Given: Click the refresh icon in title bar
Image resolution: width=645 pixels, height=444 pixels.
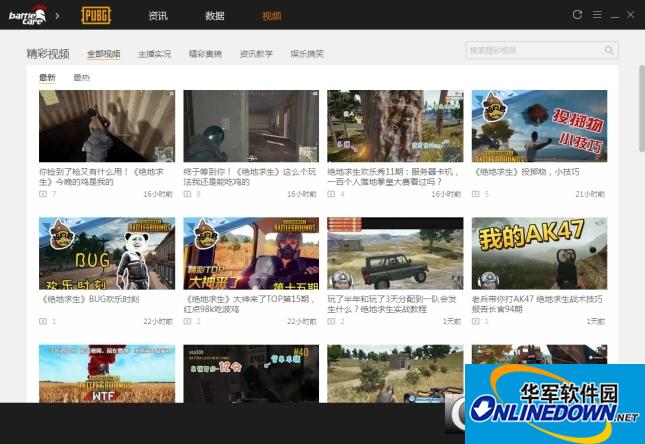Looking at the screenshot, I should [x=577, y=15].
